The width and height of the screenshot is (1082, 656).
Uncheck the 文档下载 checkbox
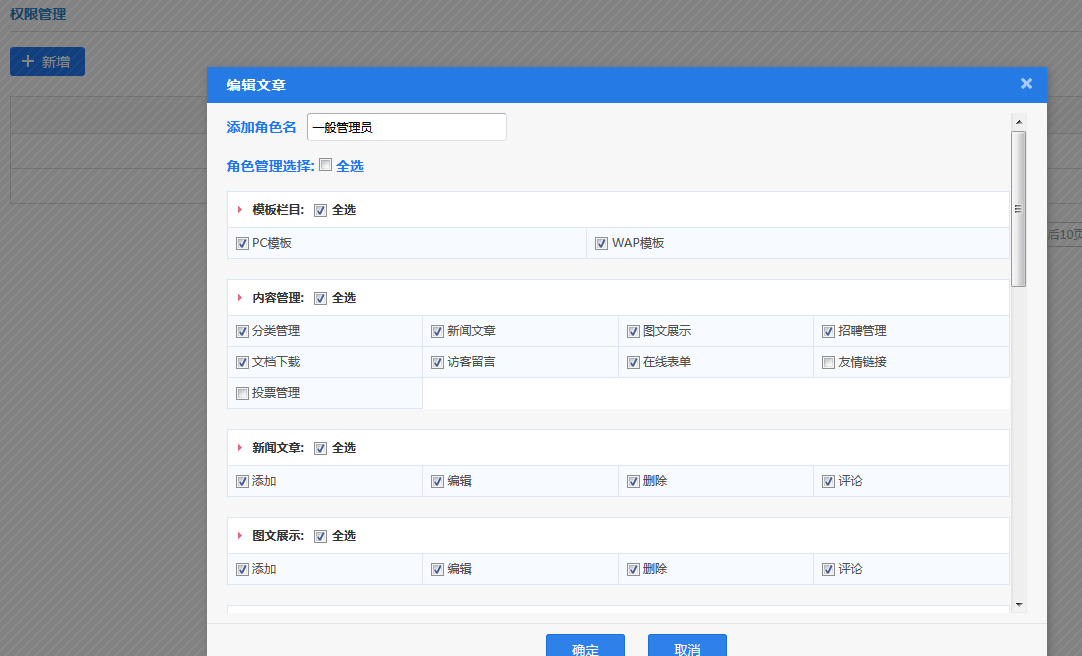pos(242,363)
